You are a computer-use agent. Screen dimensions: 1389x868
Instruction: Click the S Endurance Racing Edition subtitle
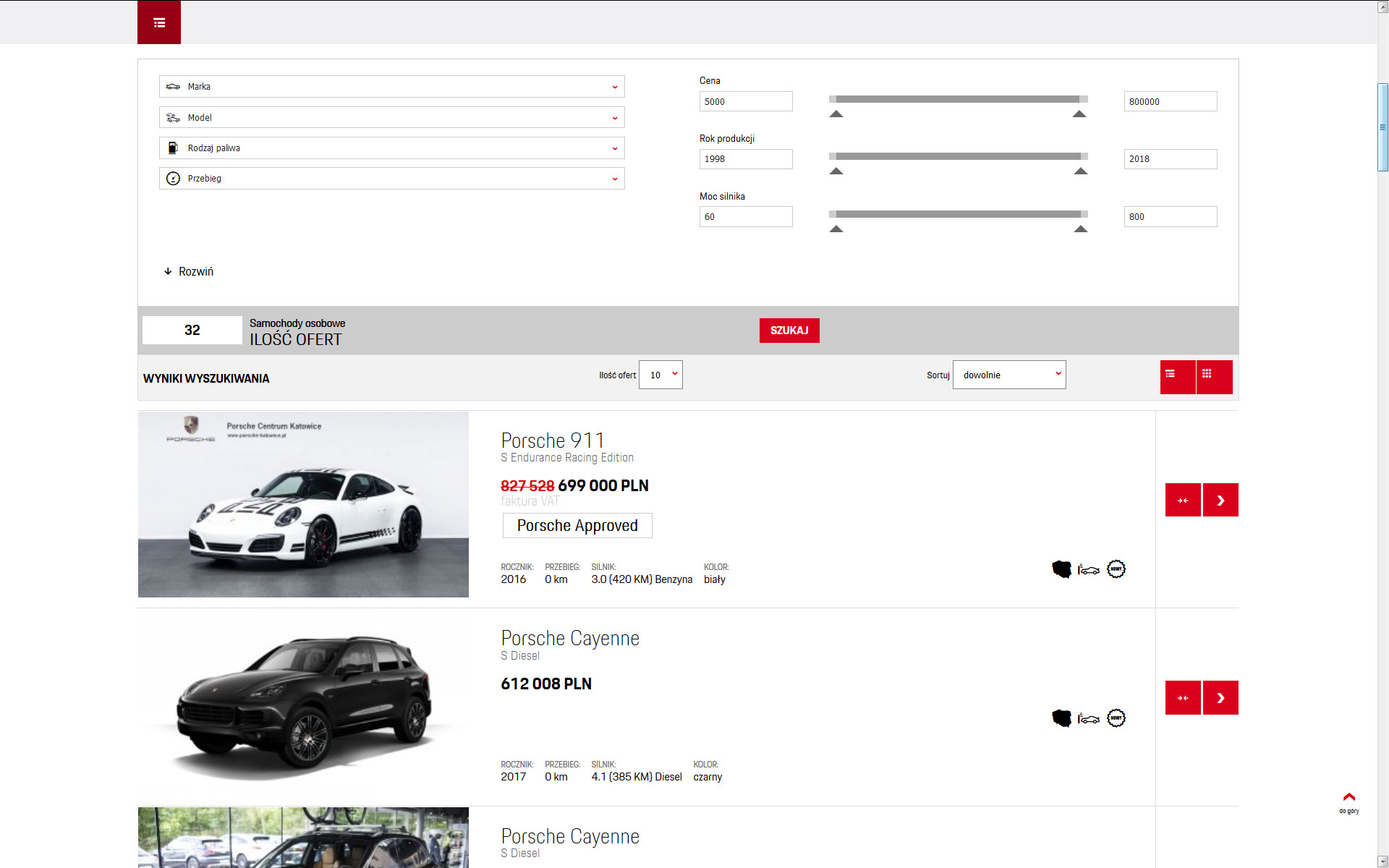pyautogui.click(x=567, y=458)
